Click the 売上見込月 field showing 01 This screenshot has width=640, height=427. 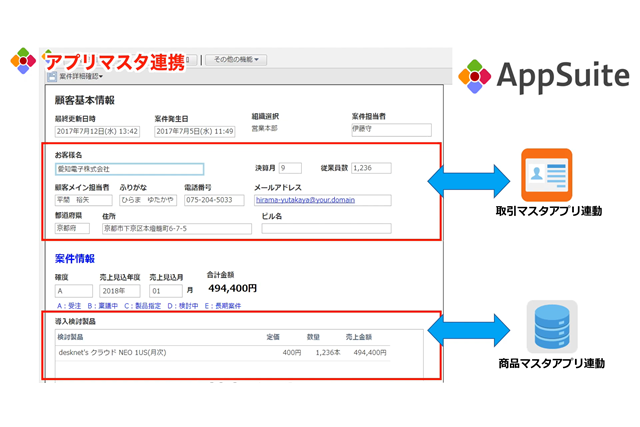point(166,291)
